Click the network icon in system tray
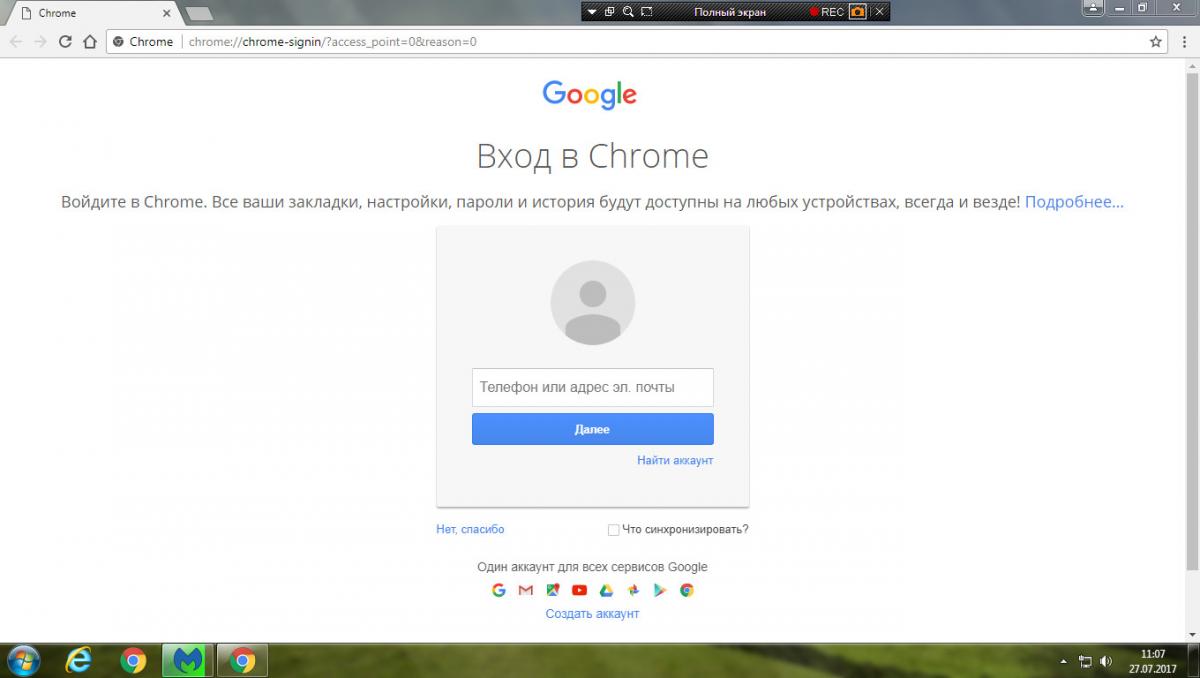The width and height of the screenshot is (1200, 678). (x=1086, y=661)
